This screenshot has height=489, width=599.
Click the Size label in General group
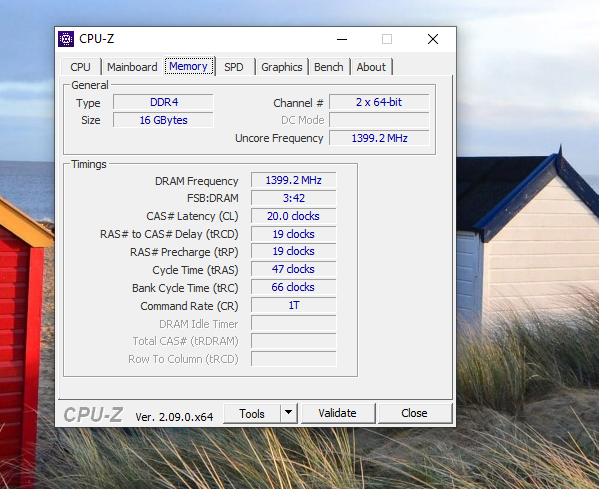click(91, 120)
